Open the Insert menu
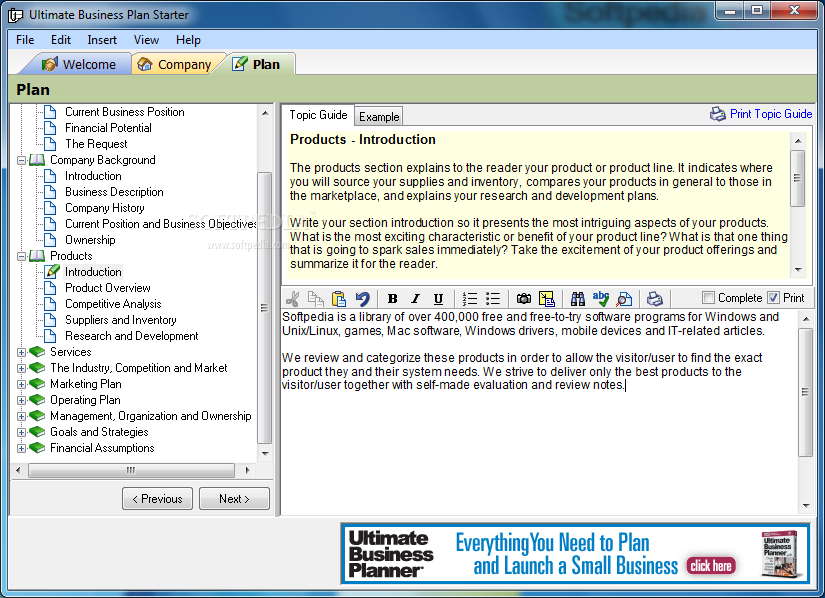 [x=102, y=40]
